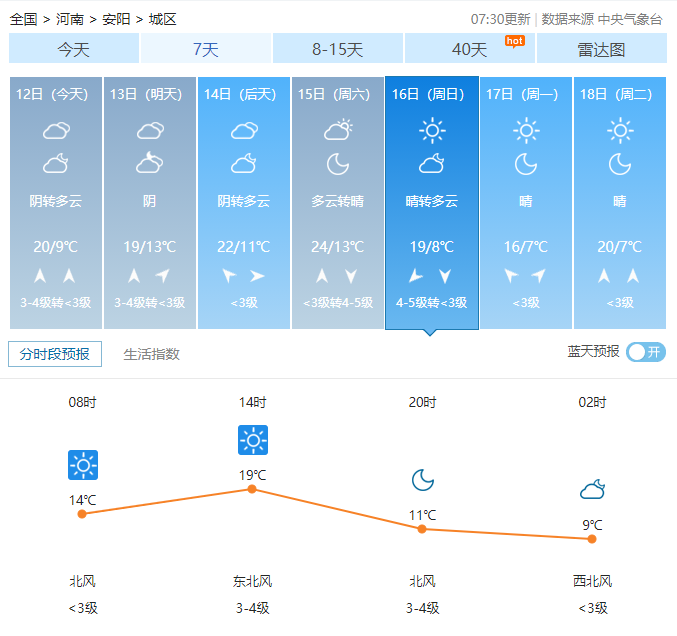The height and width of the screenshot is (636, 677).
Task: Open 安阳 breadcrumb link
Action: (x=116, y=19)
